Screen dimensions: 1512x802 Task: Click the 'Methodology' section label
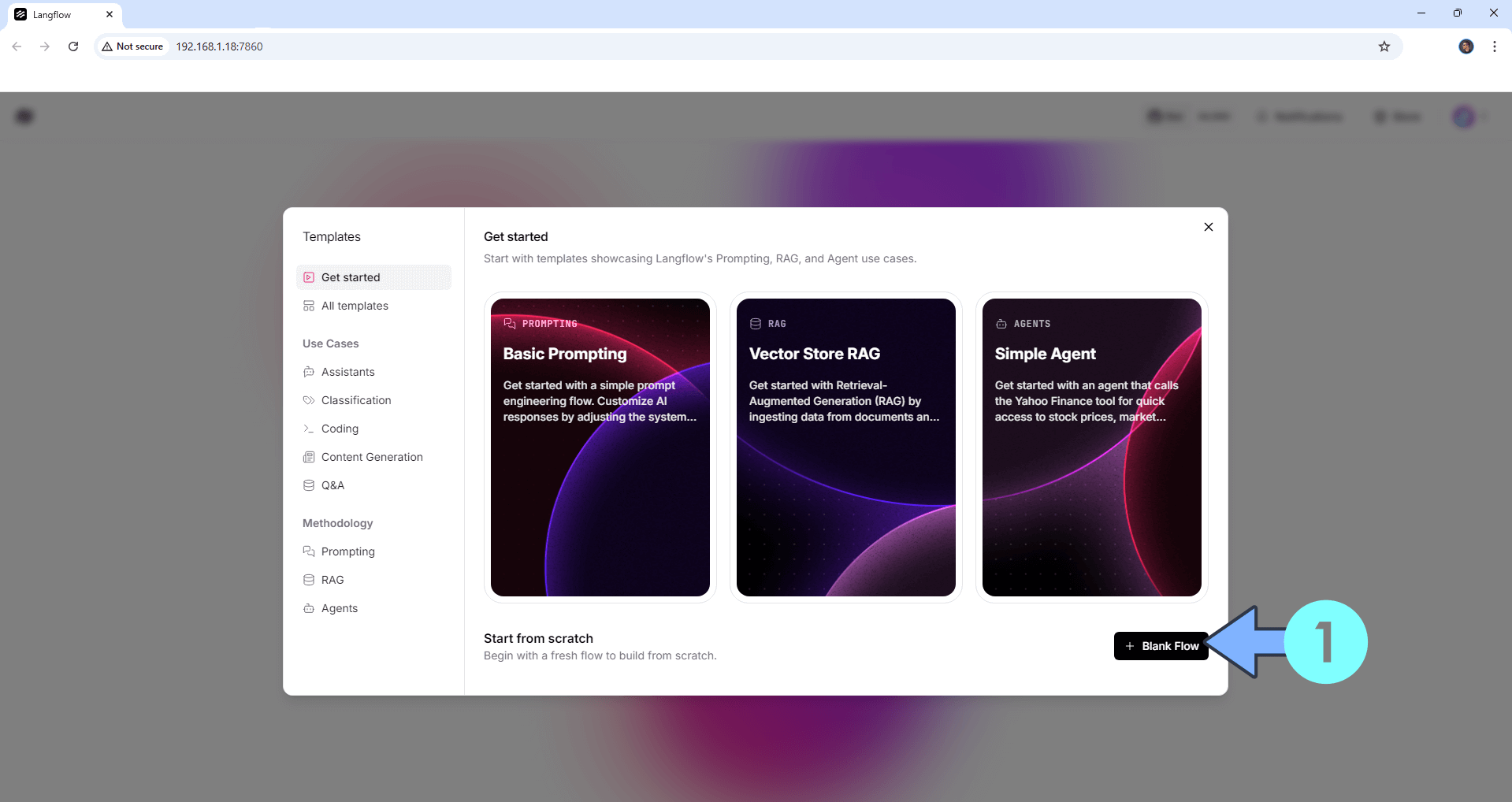[338, 523]
